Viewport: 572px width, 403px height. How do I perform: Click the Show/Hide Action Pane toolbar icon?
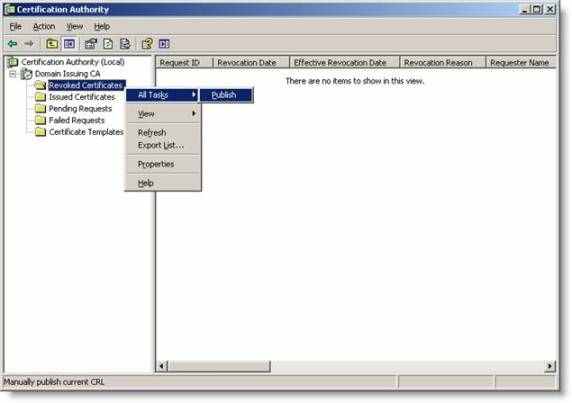coord(164,44)
